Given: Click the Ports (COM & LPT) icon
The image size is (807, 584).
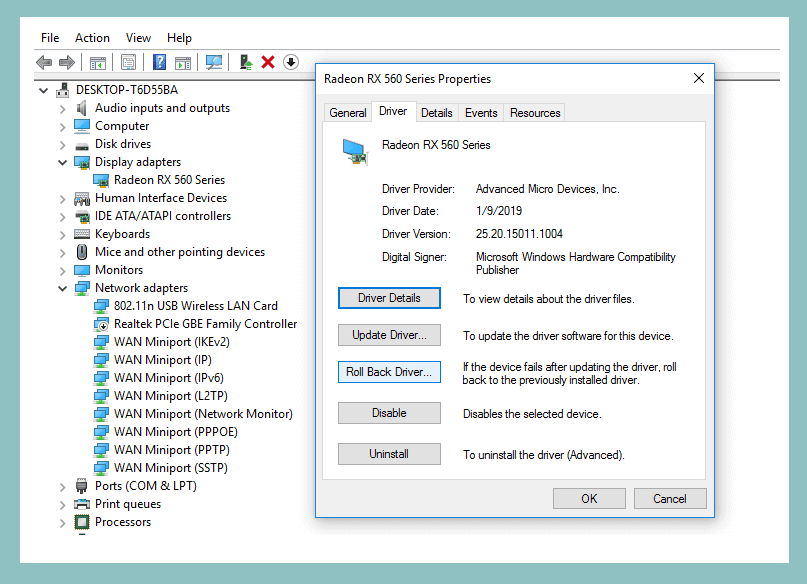Looking at the screenshot, I should [x=81, y=486].
